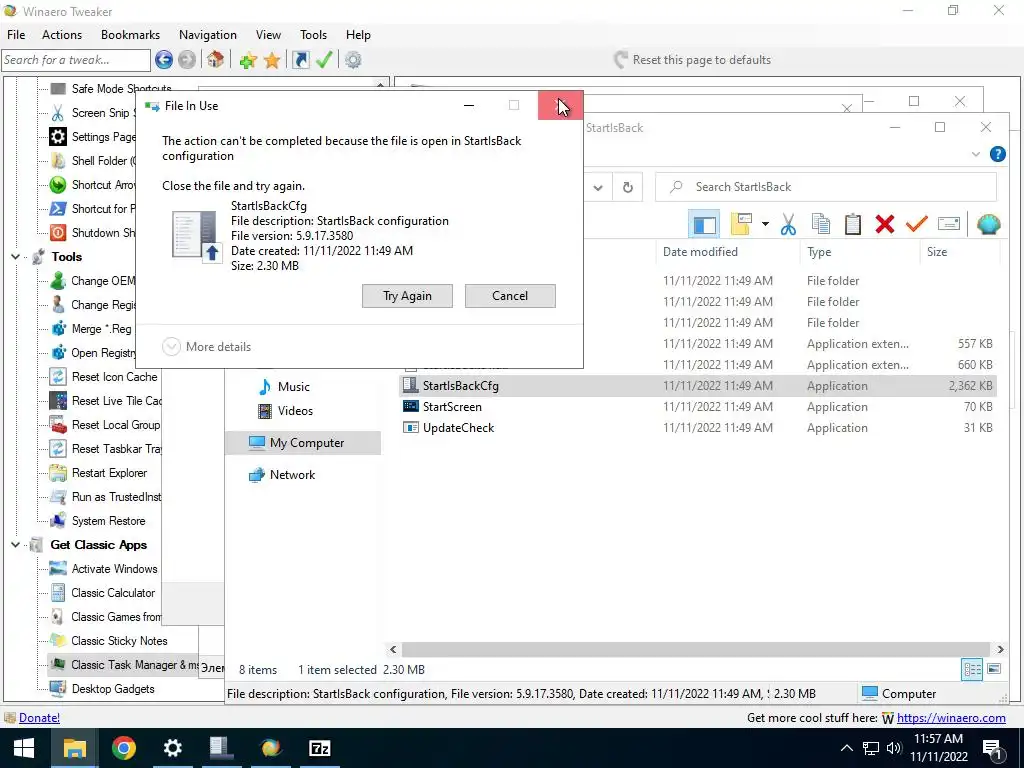Click the clipboard Paste icon in Explorer
Image resolution: width=1024 pixels, height=768 pixels.
click(x=852, y=225)
